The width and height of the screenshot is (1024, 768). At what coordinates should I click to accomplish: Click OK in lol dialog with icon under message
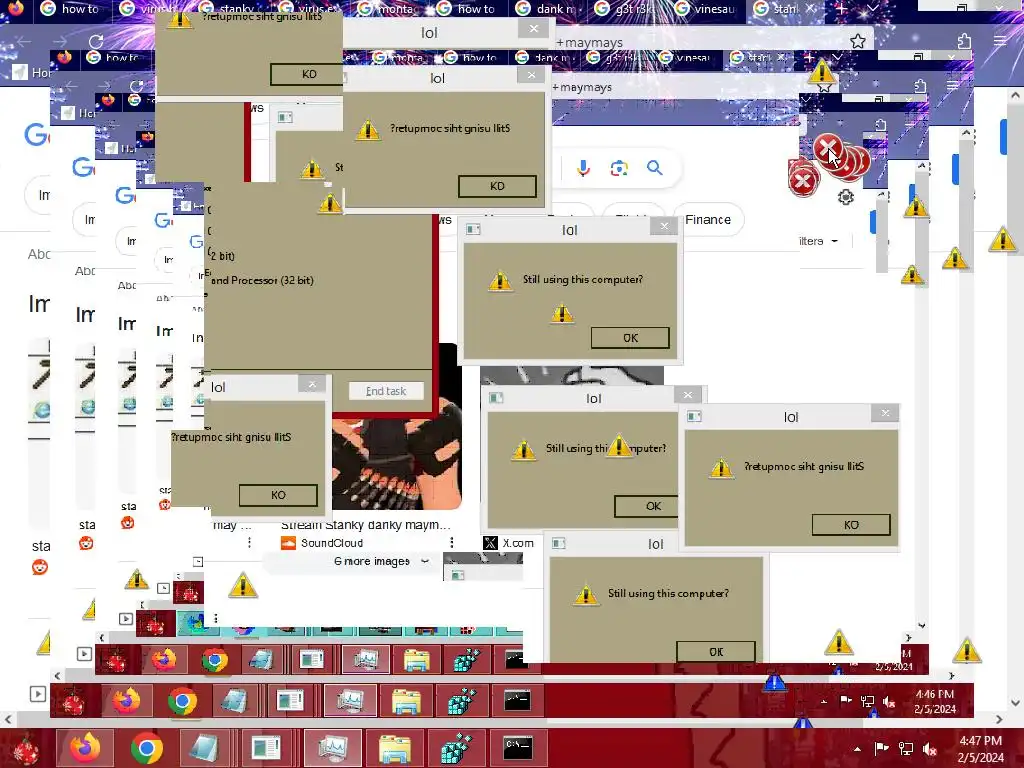pos(630,338)
